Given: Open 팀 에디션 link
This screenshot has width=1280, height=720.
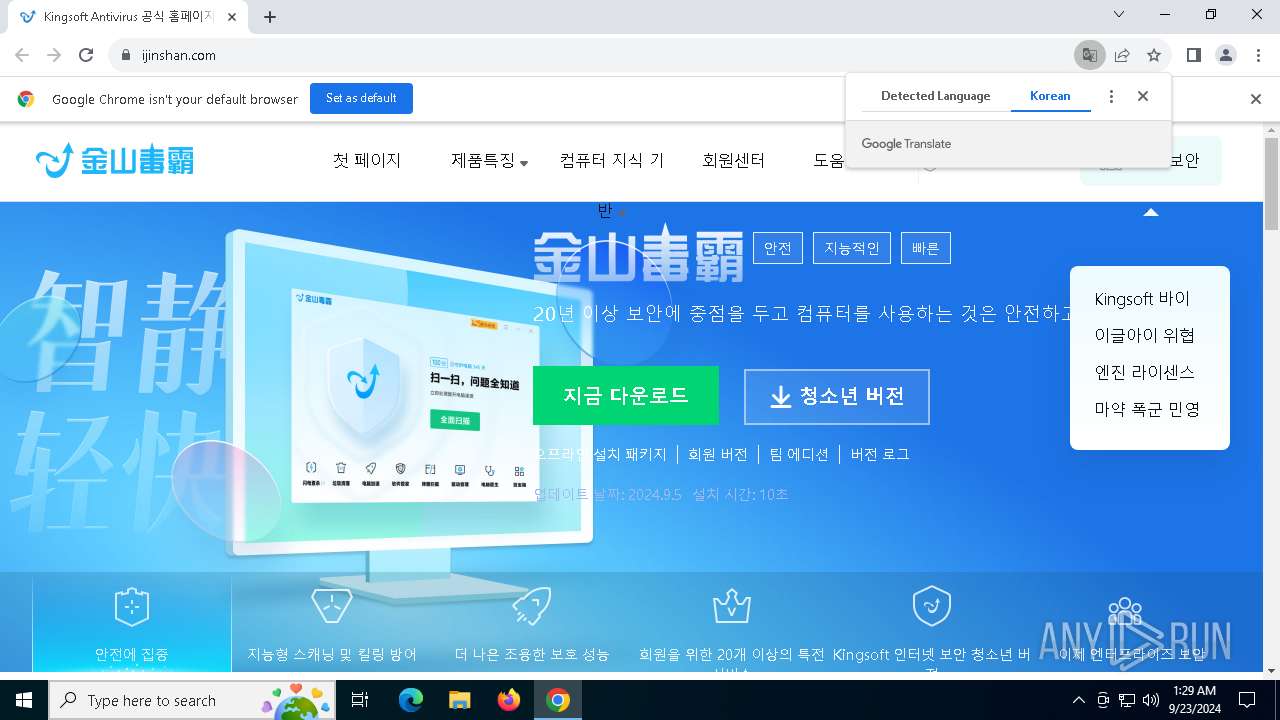Looking at the screenshot, I should click(x=799, y=454).
